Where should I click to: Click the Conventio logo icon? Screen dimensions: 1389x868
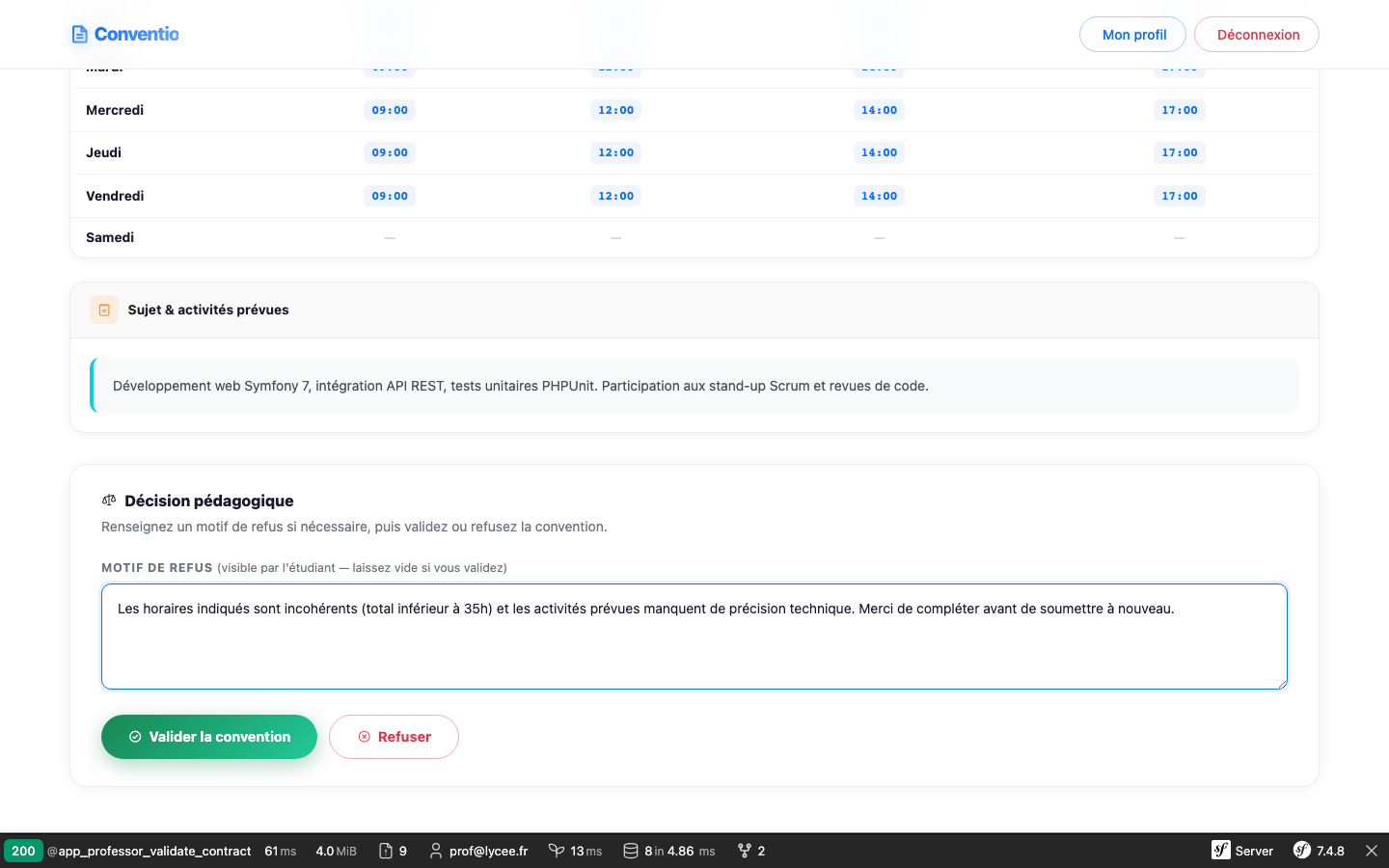click(x=80, y=35)
